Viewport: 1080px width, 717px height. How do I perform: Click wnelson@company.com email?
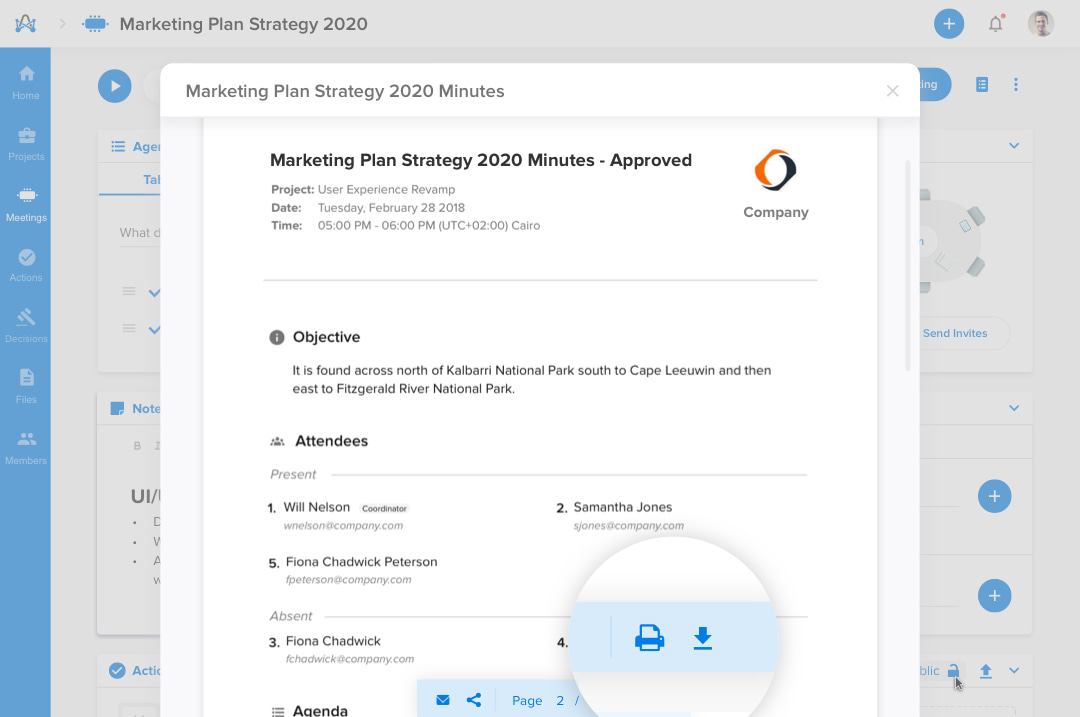click(343, 526)
